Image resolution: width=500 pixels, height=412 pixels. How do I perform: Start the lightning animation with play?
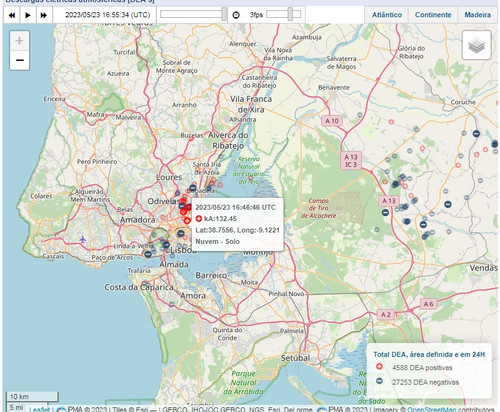click(28, 15)
